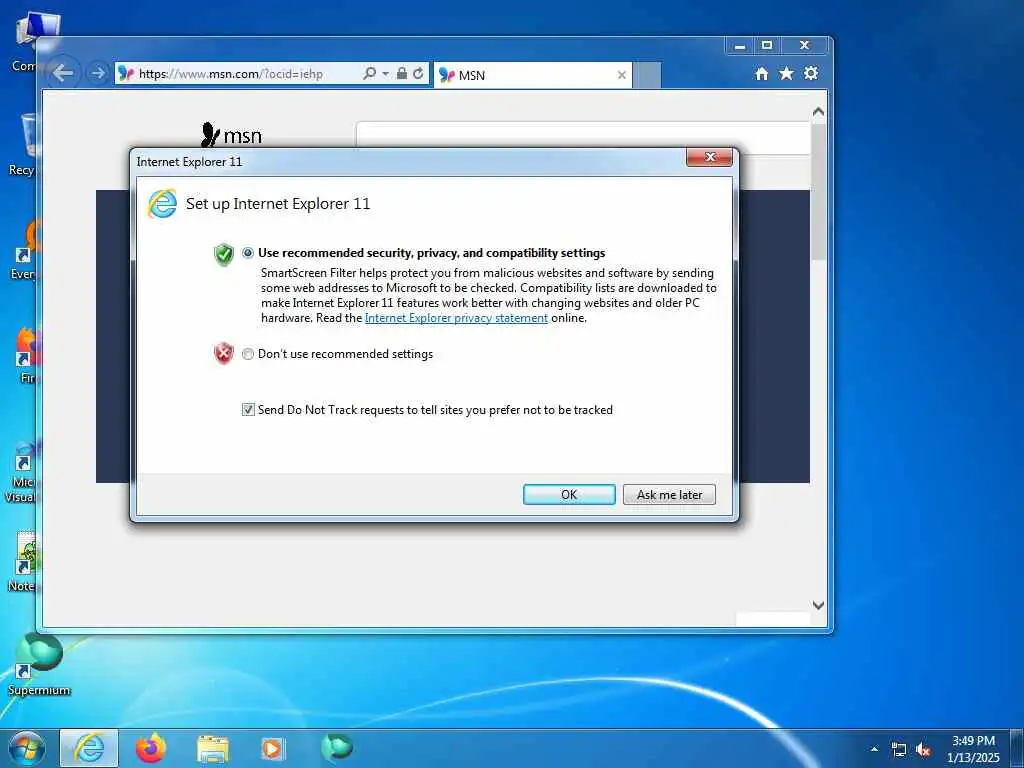Click Internet Explorer logo in setup dialog
The width and height of the screenshot is (1024, 768).
click(162, 203)
